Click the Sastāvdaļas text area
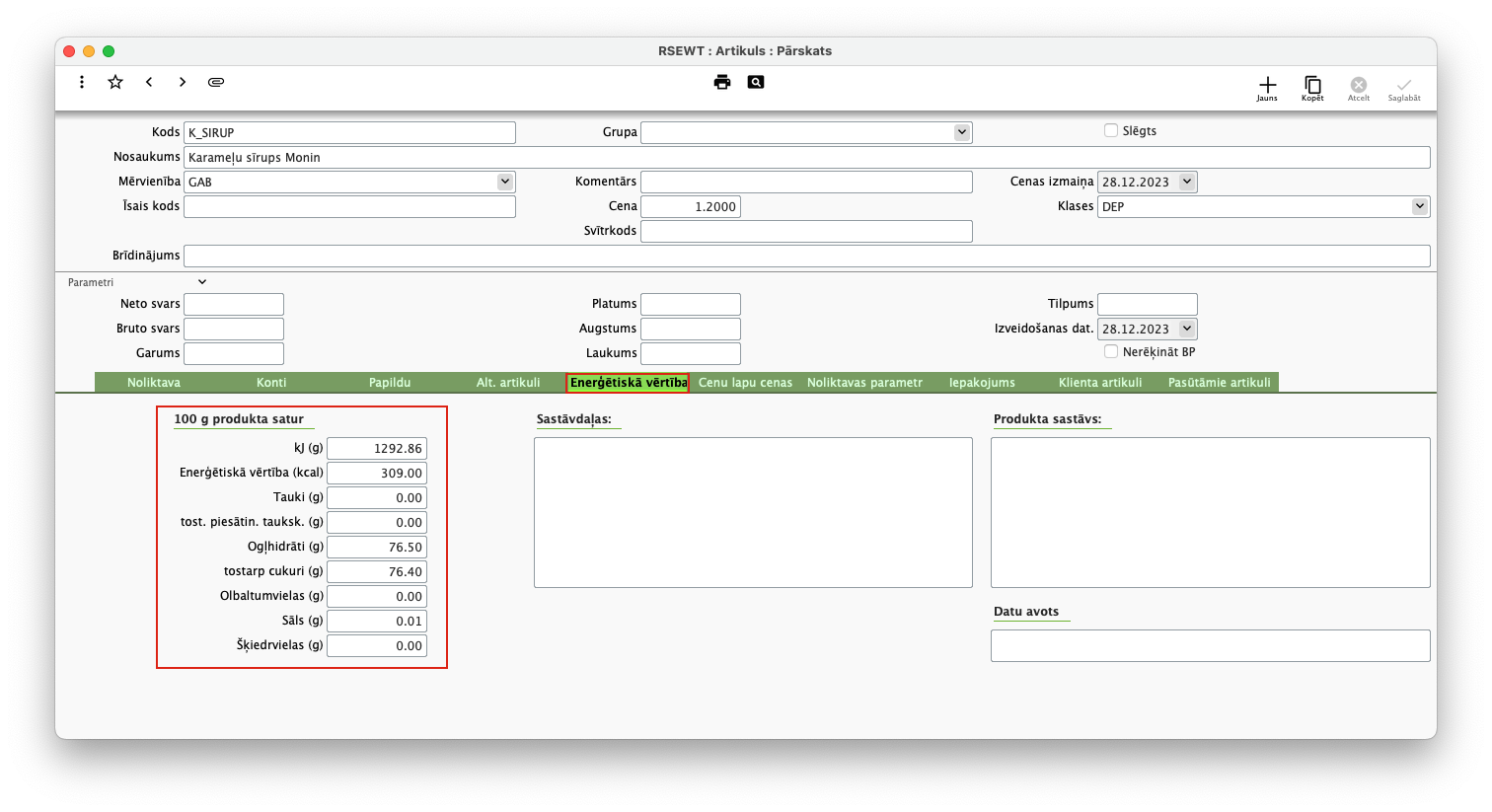 753,512
